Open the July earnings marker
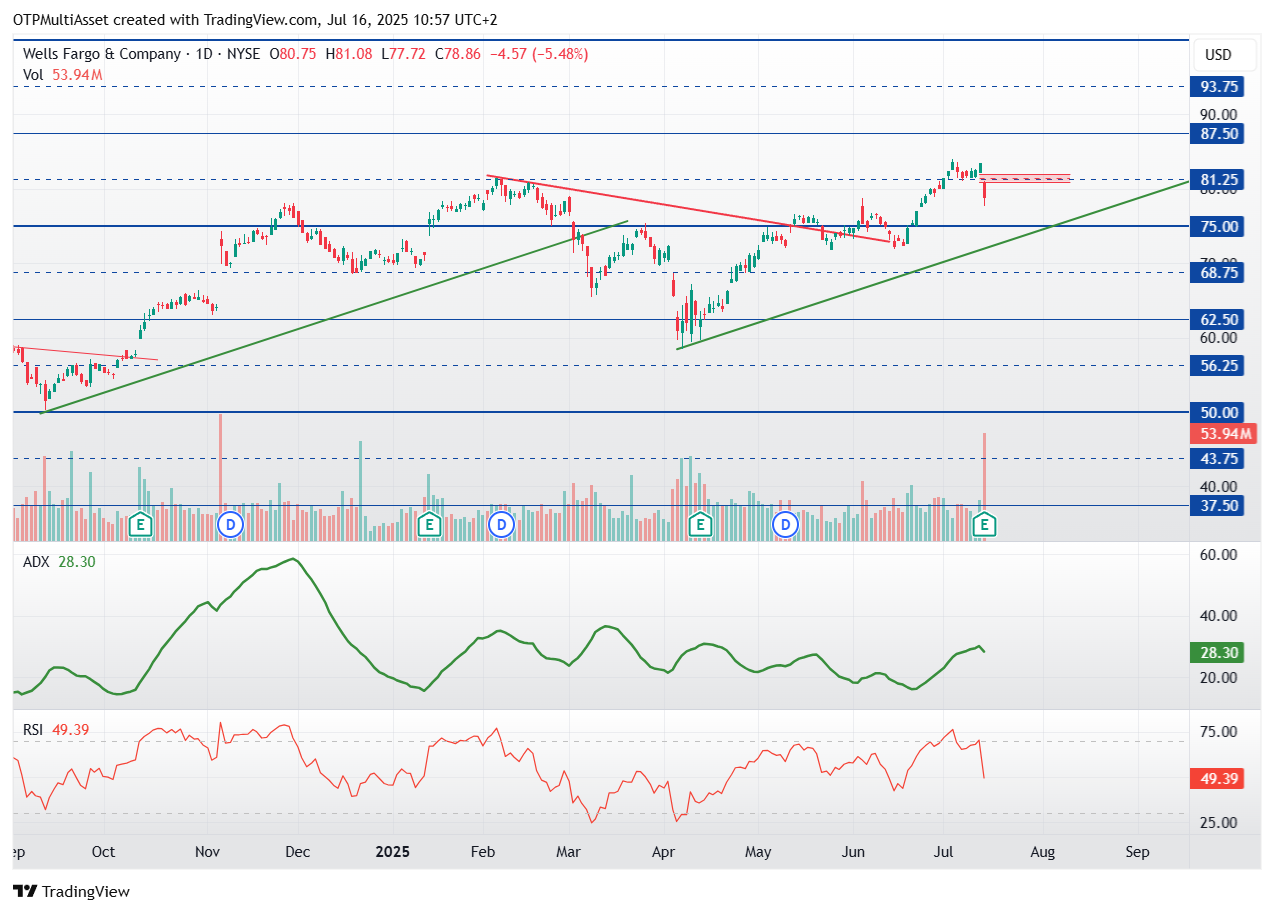1274x913 pixels. tap(985, 524)
